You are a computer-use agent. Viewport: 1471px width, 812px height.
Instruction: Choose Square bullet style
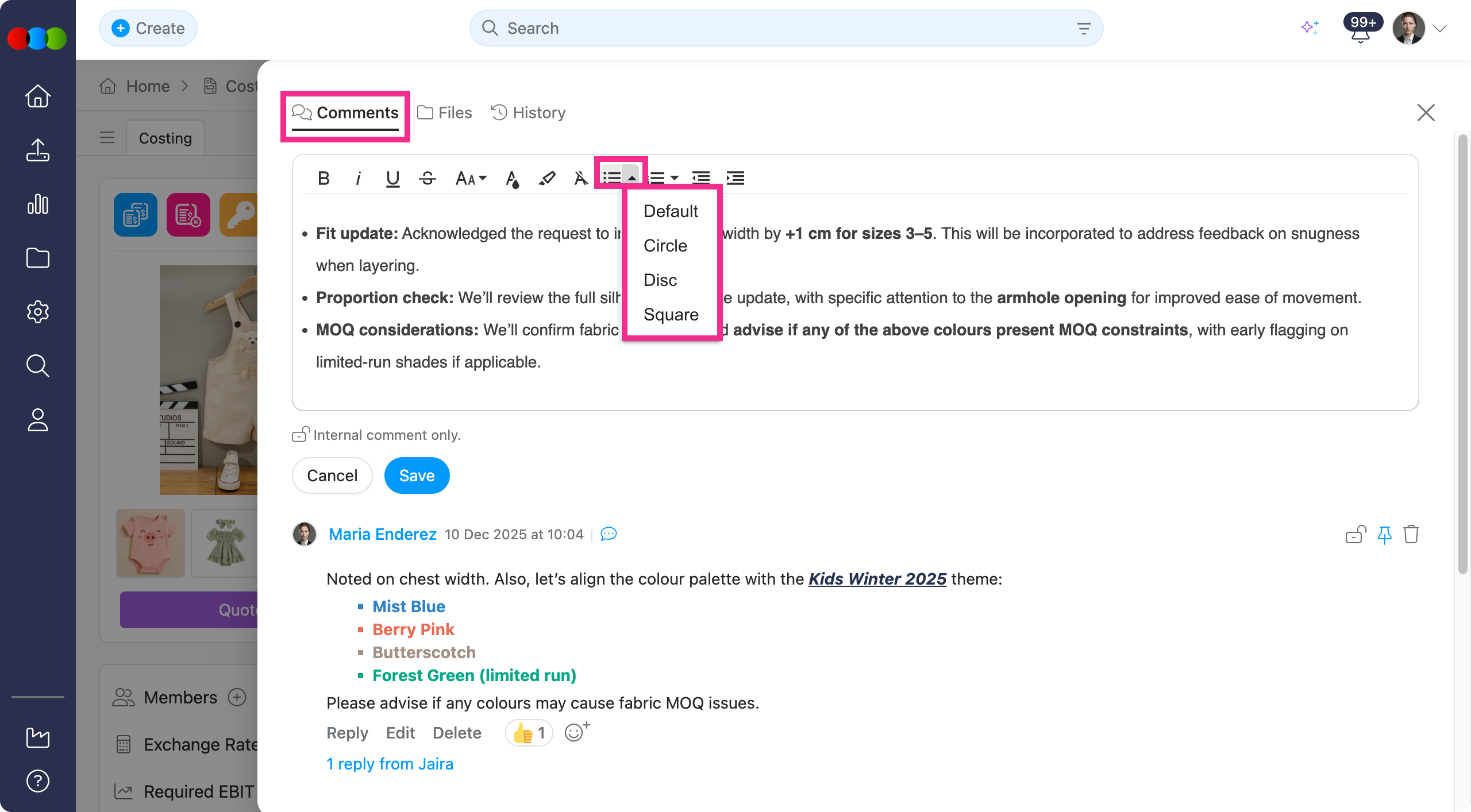(x=671, y=315)
